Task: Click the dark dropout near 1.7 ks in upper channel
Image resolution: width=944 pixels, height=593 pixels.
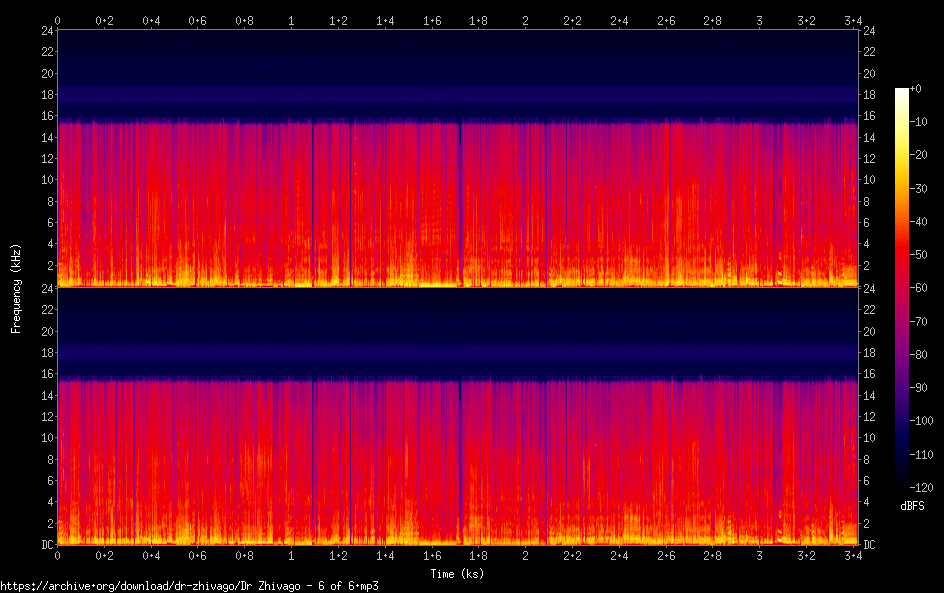Action: 460,200
